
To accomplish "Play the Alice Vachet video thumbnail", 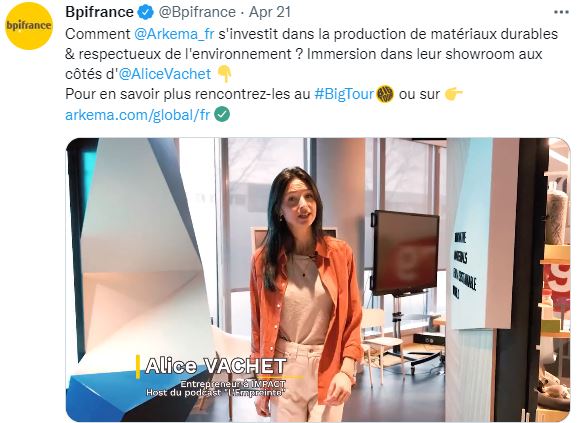I will (x=318, y=280).
